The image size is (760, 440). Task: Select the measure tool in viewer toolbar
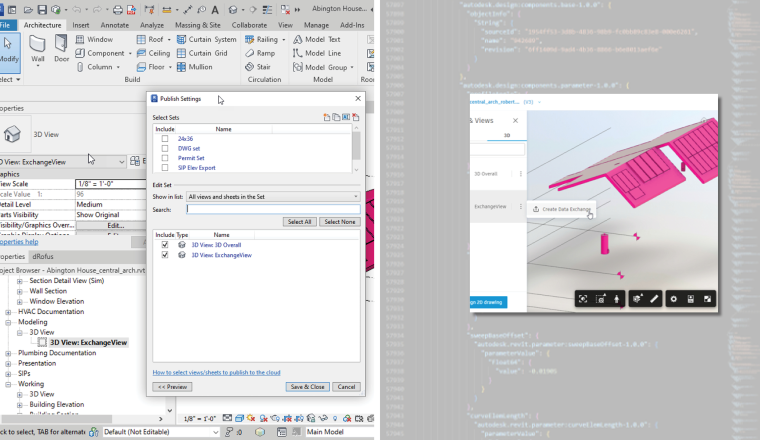pos(654,298)
